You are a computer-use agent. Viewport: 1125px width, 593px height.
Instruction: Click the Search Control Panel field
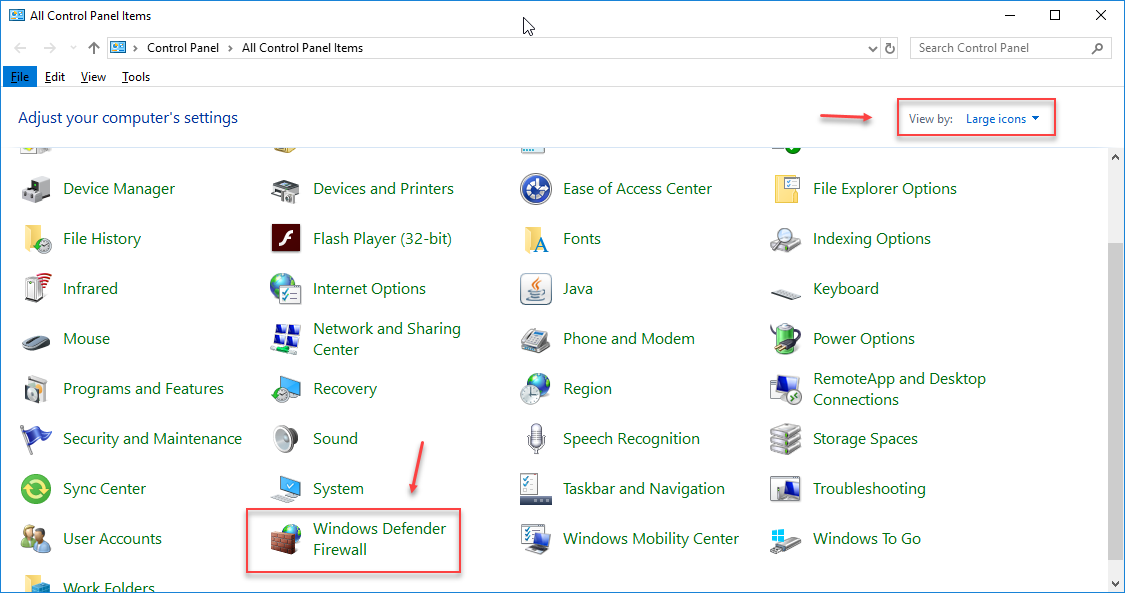(x=1000, y=48)
